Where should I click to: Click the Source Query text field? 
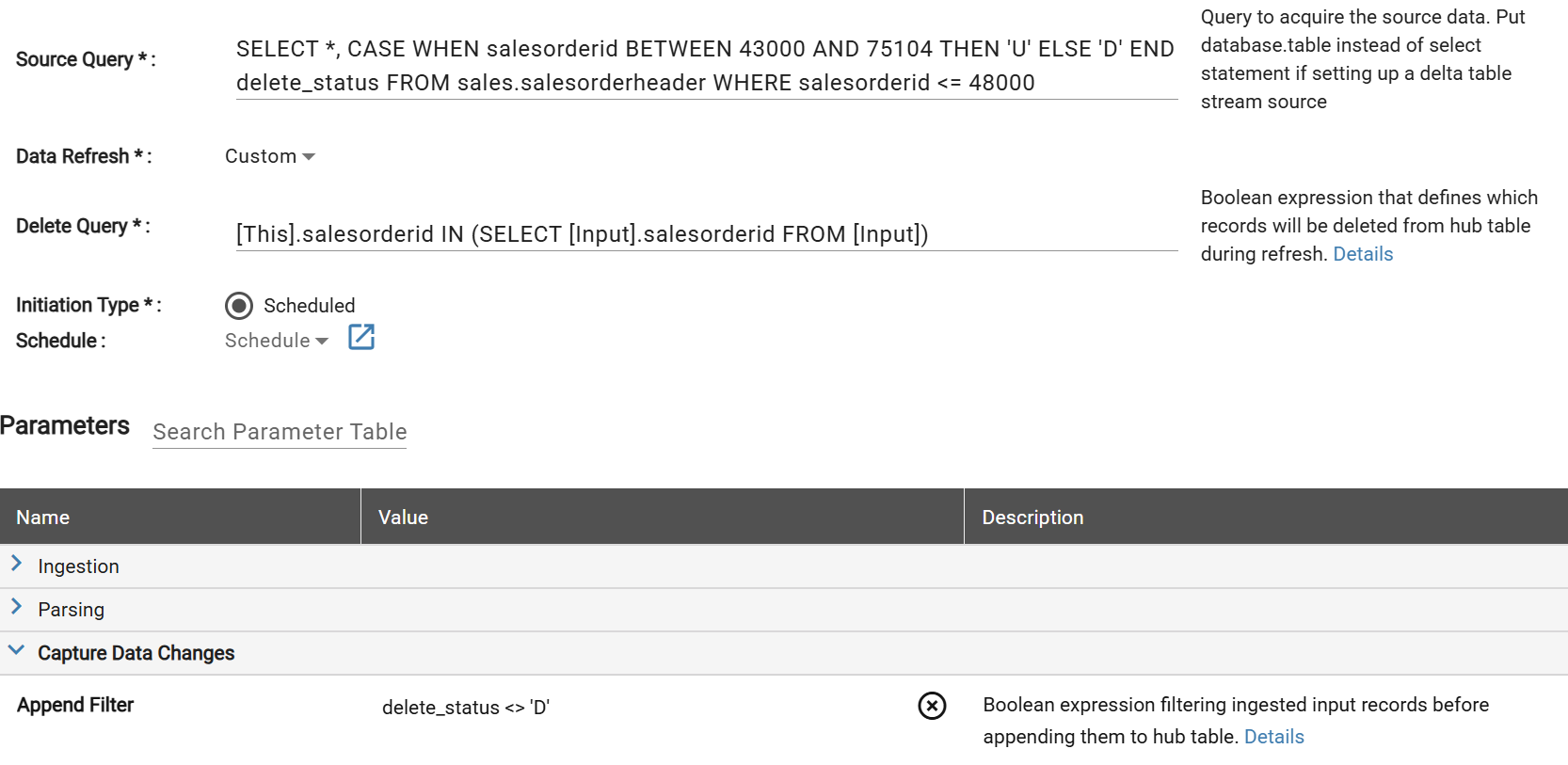click(706, 66)
